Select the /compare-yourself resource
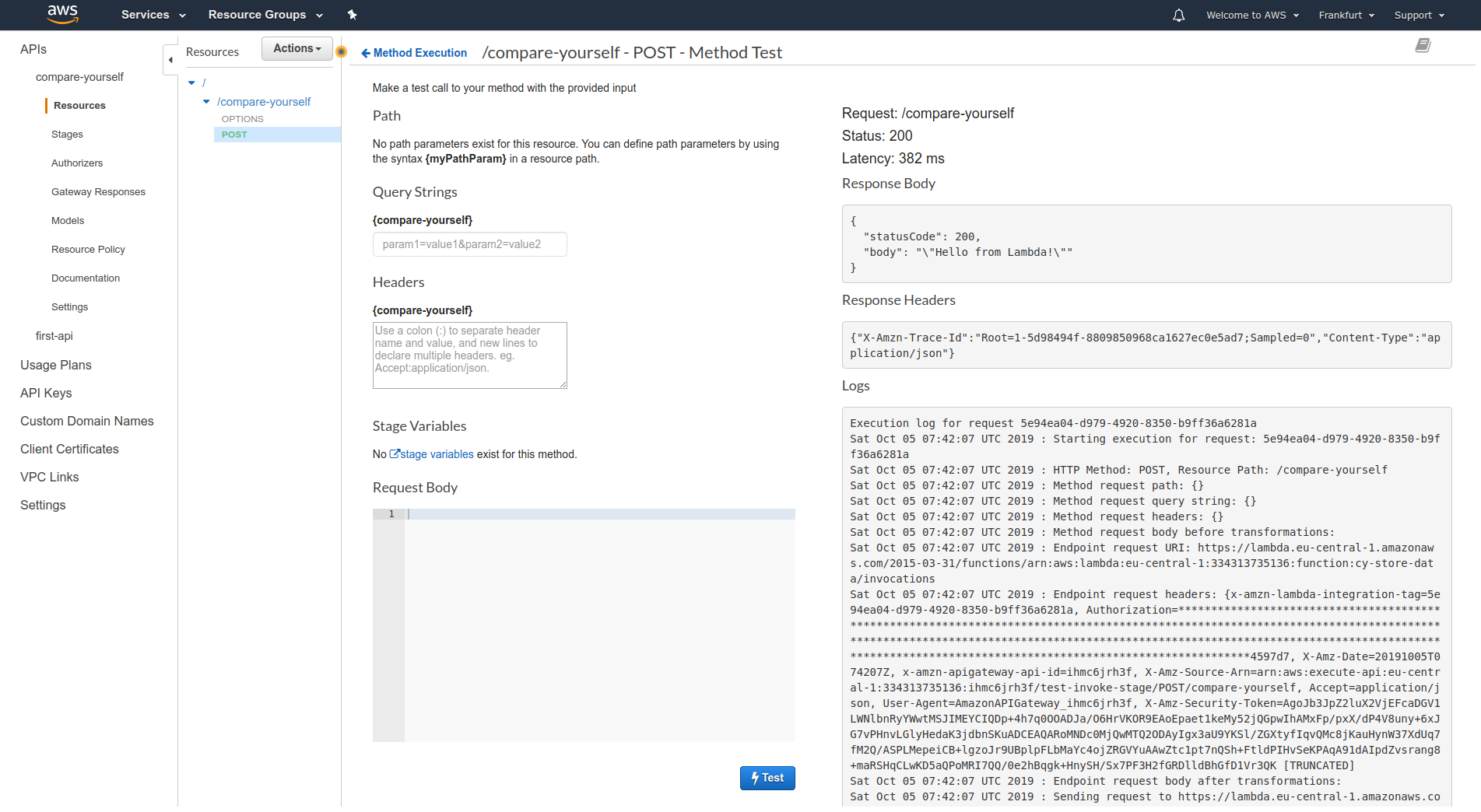This screenshot has height=812, width=1481. pos(264,102)
